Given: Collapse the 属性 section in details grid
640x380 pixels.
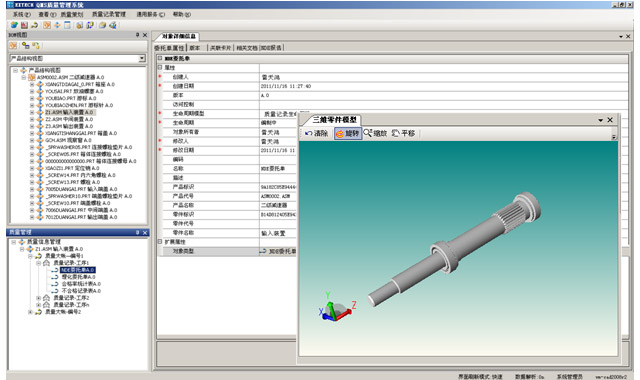Looking at the screenshot, I should (x=160, y=68).
